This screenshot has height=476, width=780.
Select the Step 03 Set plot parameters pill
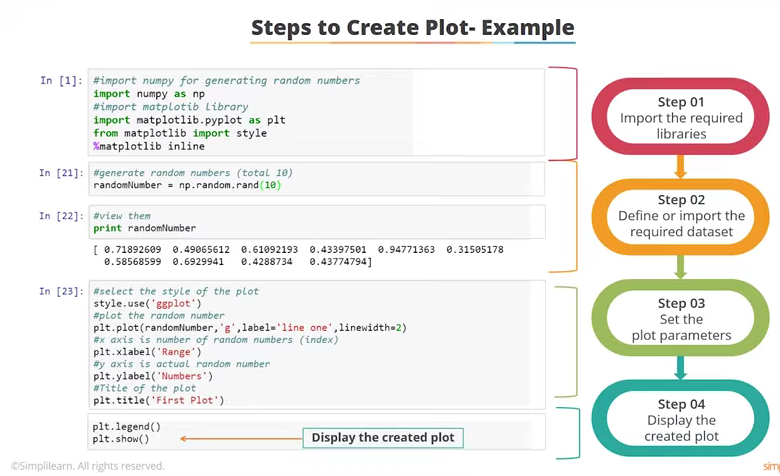coord(680,319)
